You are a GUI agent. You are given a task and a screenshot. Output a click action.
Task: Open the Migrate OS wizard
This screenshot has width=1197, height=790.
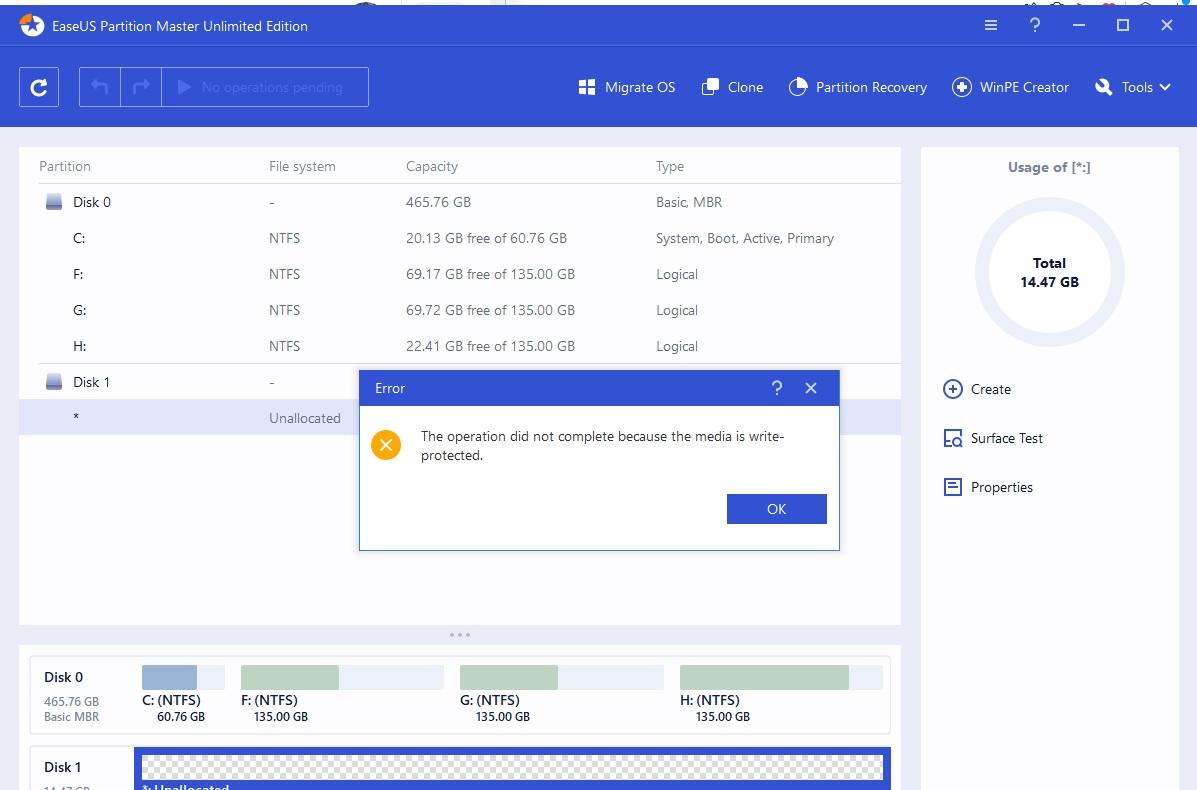(x=627, y=87)
